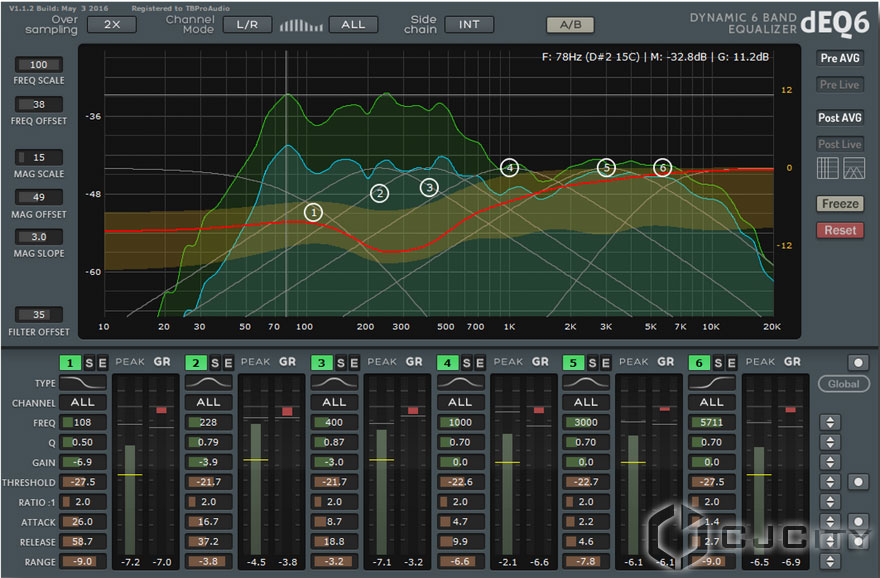Click band 2 threshold field showing -21.7
The width and height of the screenshot is (880, 578).
208,482
